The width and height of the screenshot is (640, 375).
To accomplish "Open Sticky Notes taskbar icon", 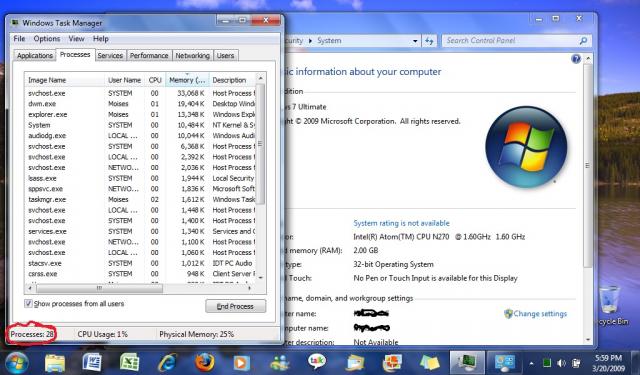I will point(430,363).
